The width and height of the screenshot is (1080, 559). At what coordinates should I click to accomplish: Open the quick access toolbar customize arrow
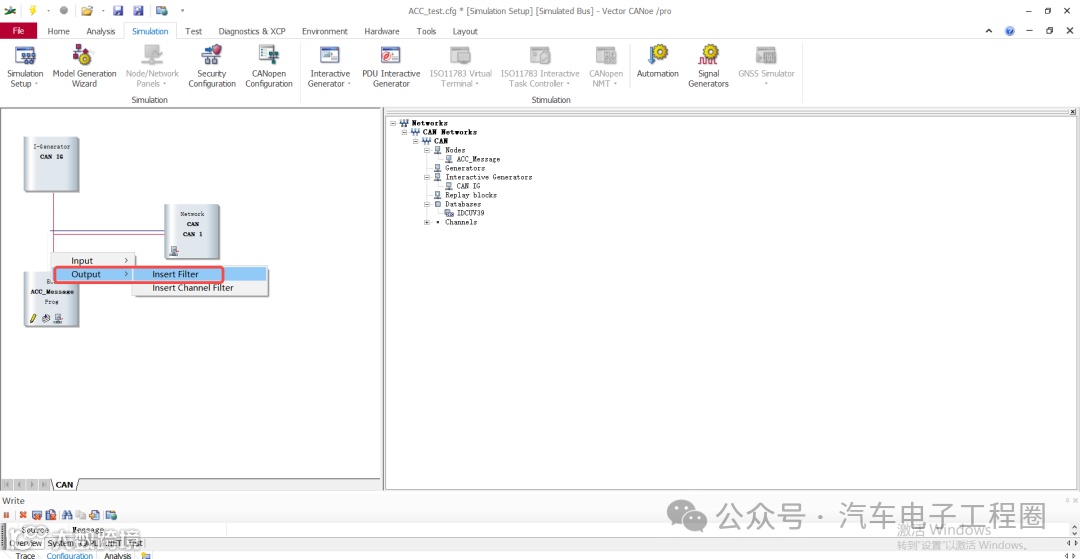(x=183, y=10)
